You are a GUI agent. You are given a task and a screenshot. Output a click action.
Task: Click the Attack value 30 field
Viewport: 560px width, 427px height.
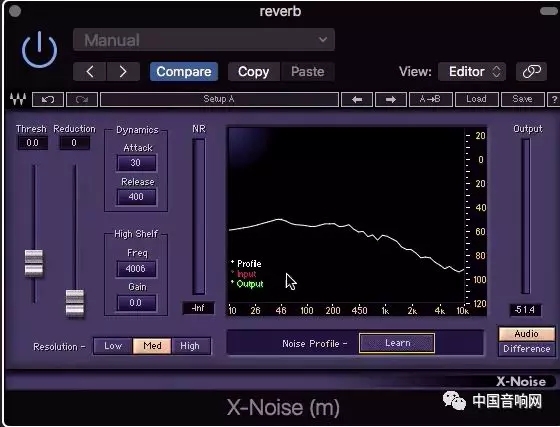136,163
